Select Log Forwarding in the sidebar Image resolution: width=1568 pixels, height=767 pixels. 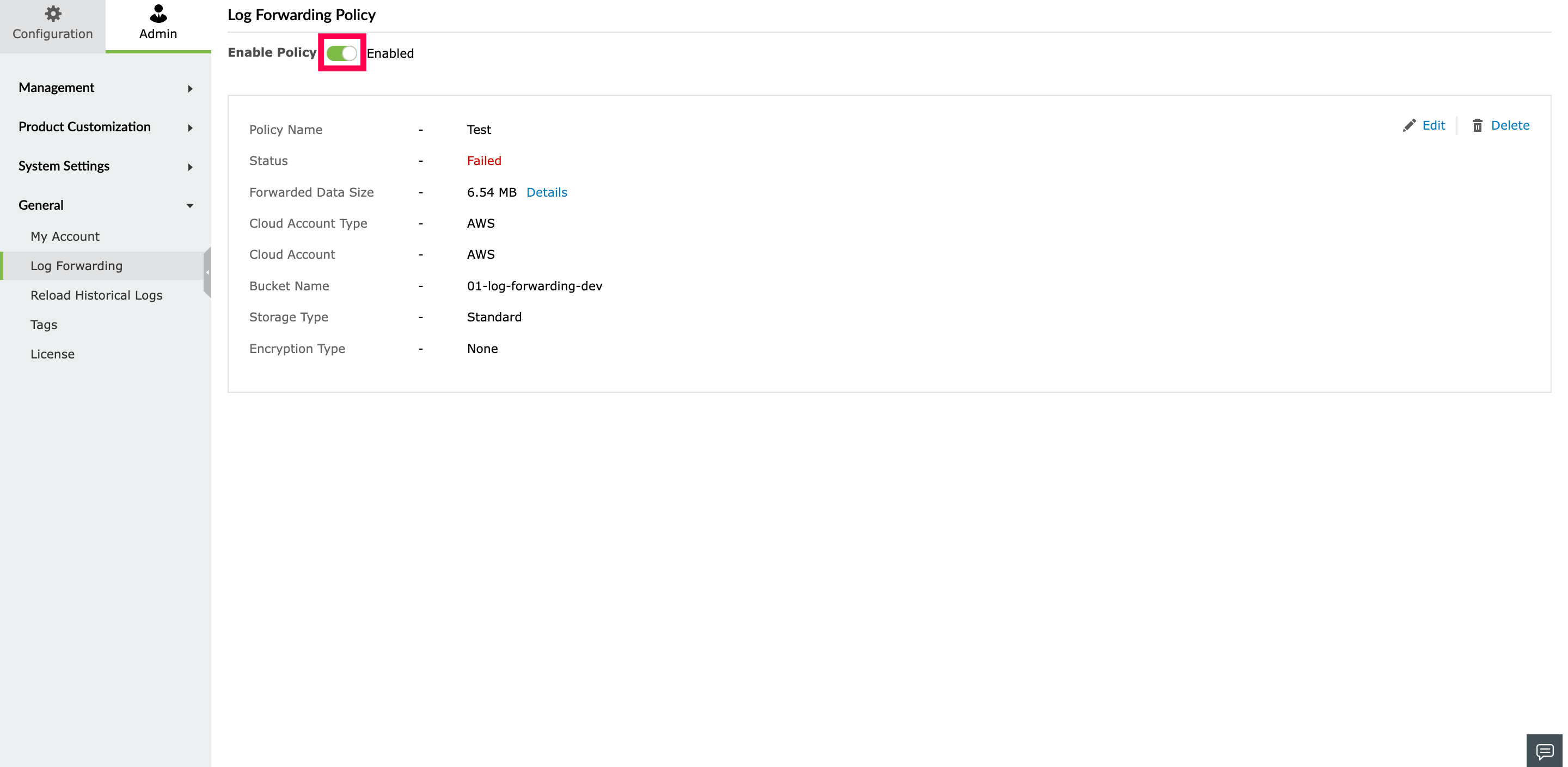pos(77,266)
